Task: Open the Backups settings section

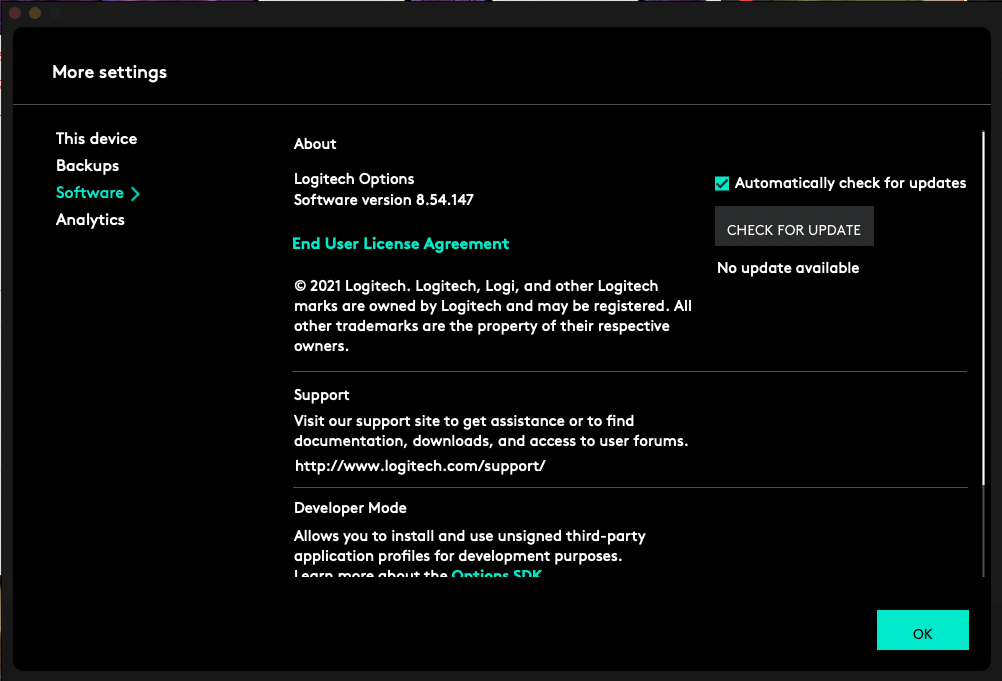Action: pyautogui.click(x=88, y=165)
